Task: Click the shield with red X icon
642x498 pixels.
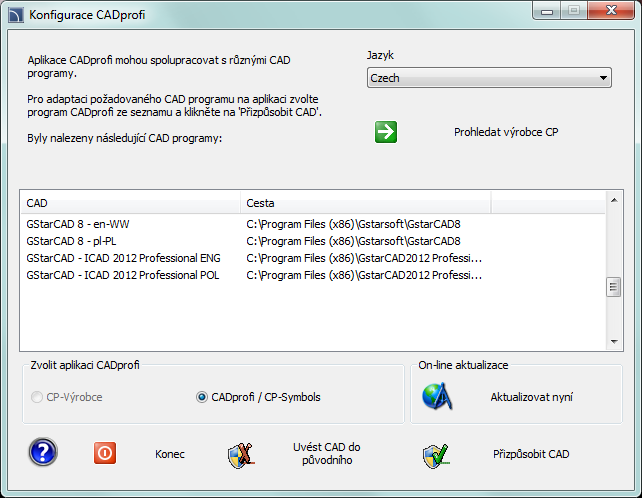Action: tap(241, 455)
